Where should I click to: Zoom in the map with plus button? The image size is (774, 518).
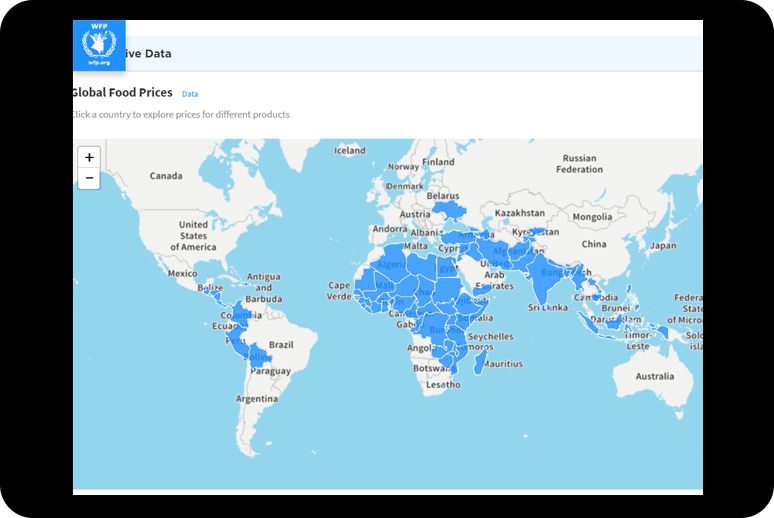(89, 157)
